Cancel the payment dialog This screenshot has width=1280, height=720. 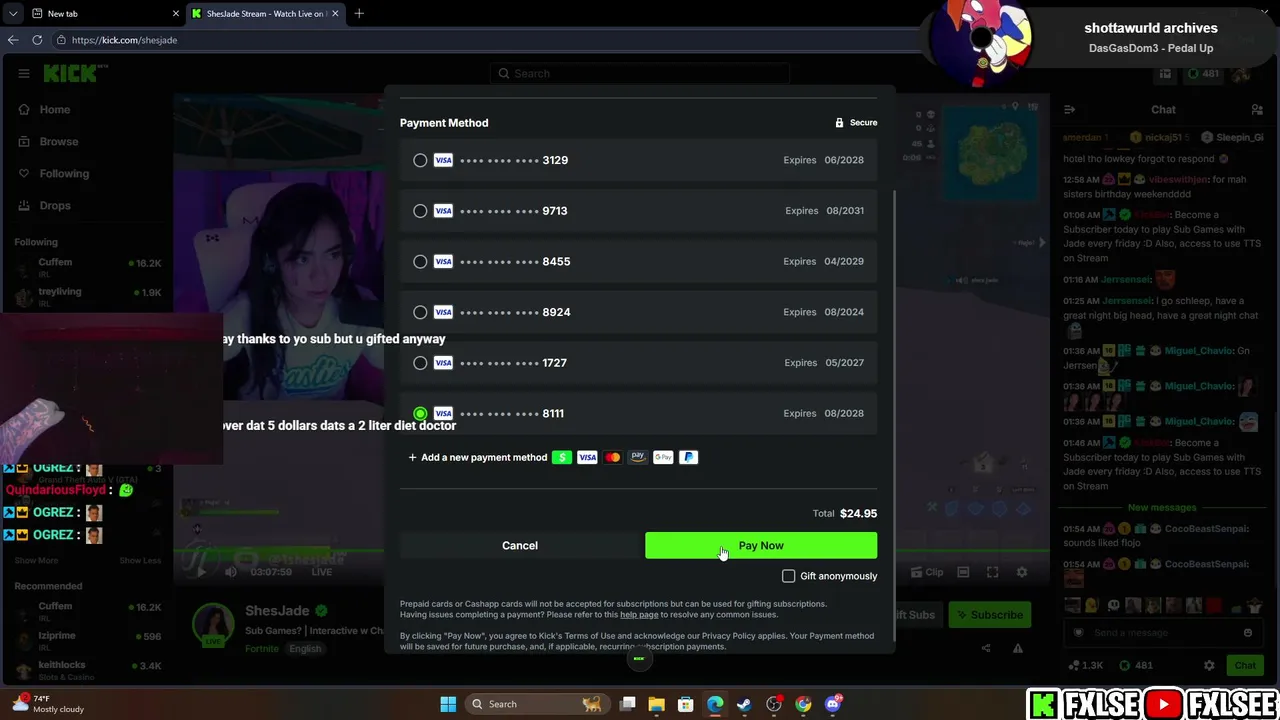[520, 545]
